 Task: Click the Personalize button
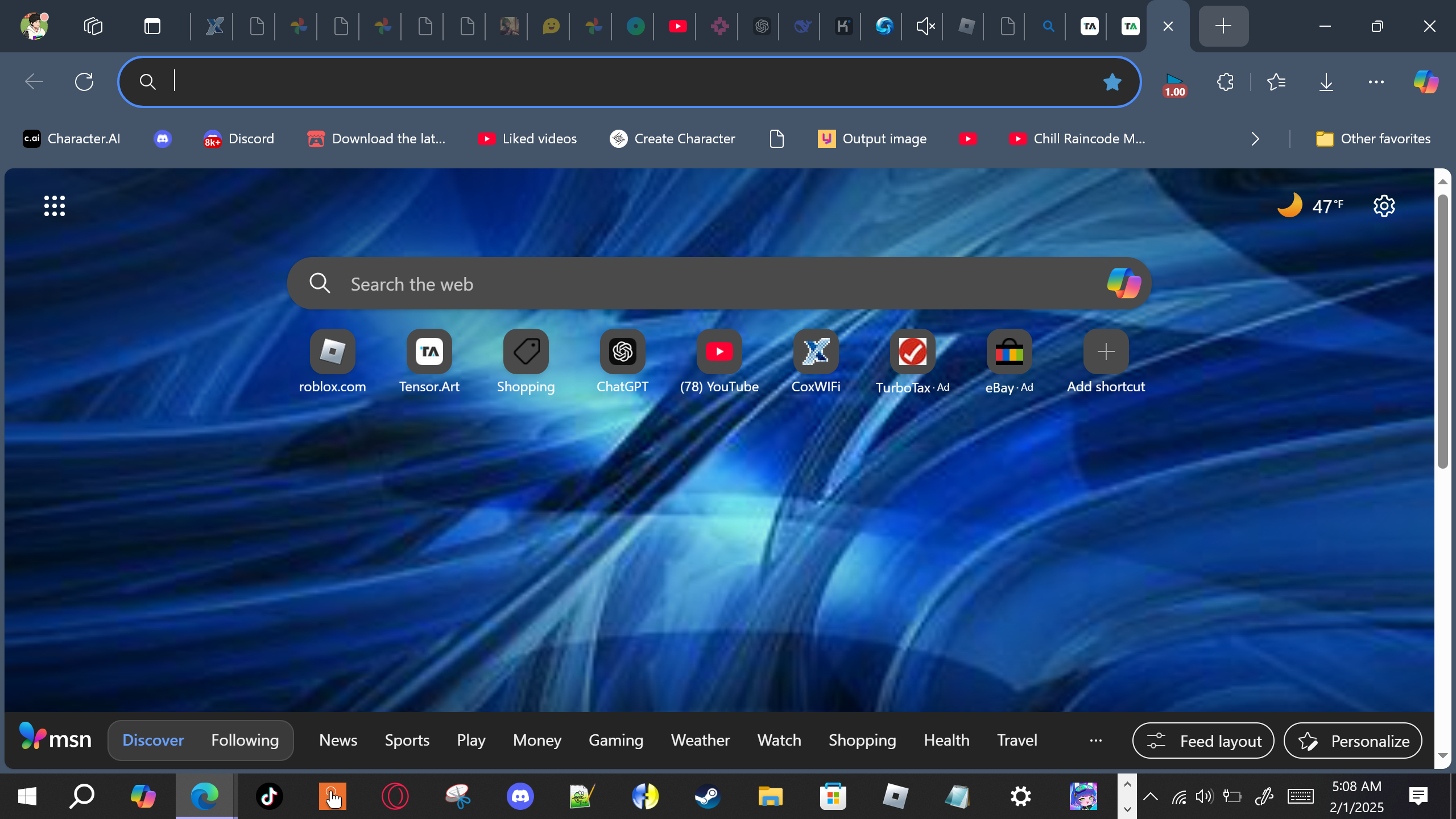tap(1352, 741)
